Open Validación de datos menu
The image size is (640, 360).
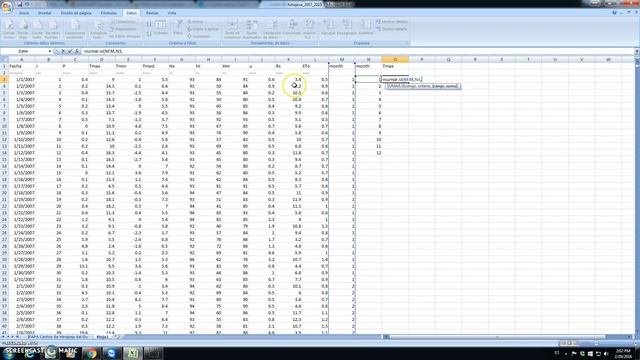click(x=272, y=29)
